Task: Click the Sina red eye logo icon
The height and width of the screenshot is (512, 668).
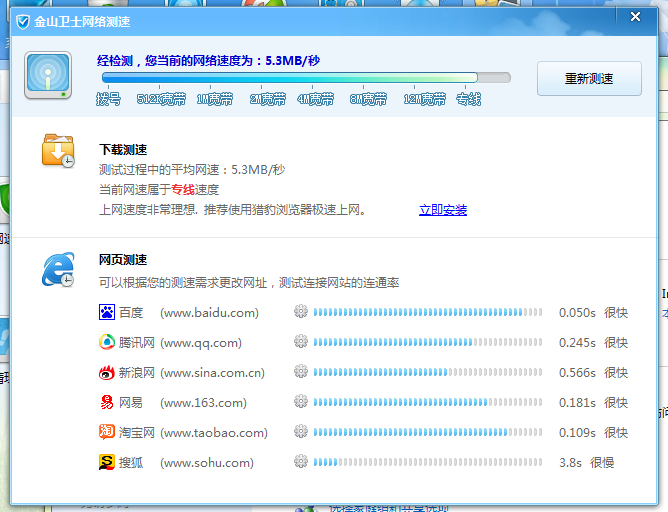Action: (x=107, y=372)
